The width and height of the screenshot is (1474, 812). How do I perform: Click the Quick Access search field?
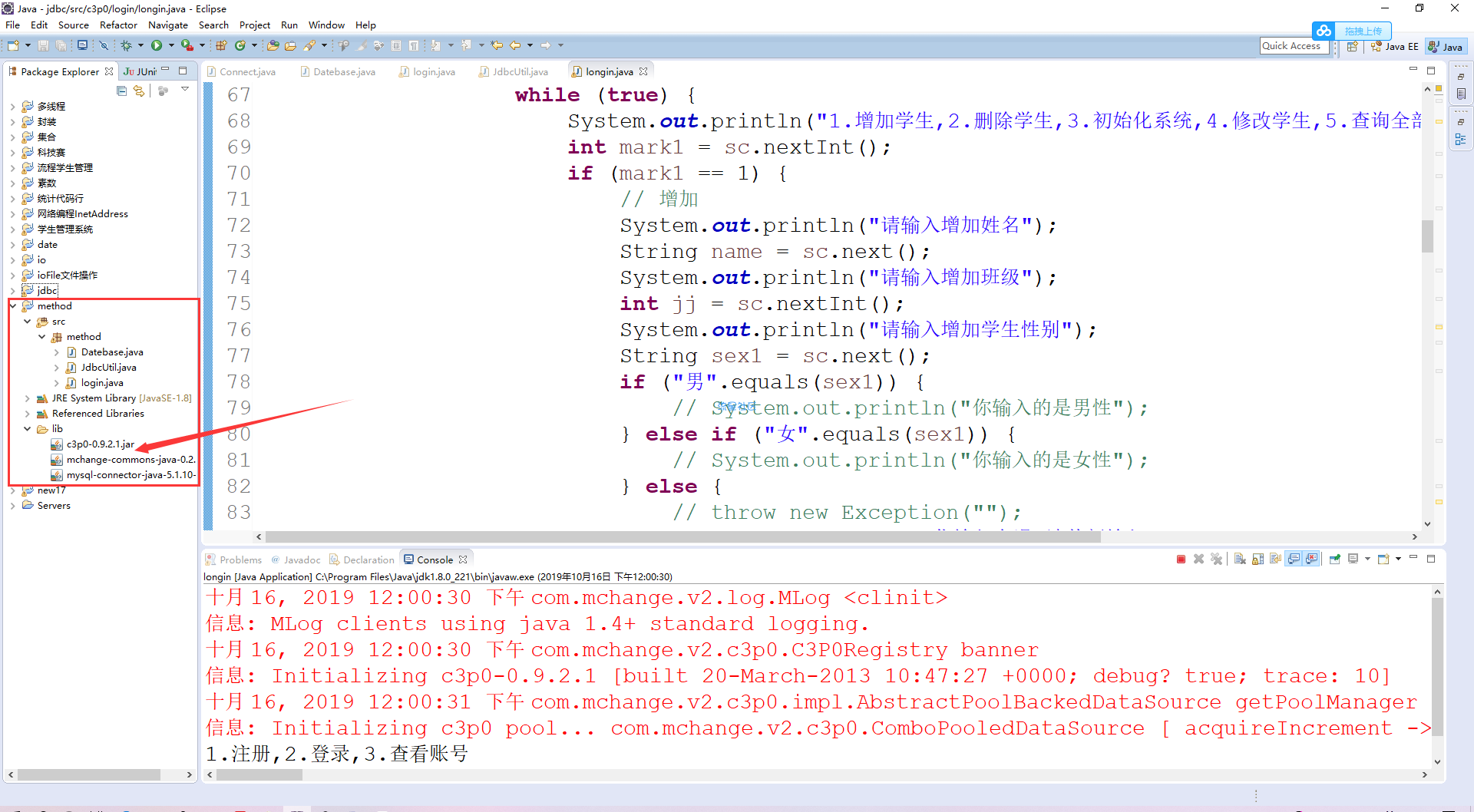[1294, 46]
